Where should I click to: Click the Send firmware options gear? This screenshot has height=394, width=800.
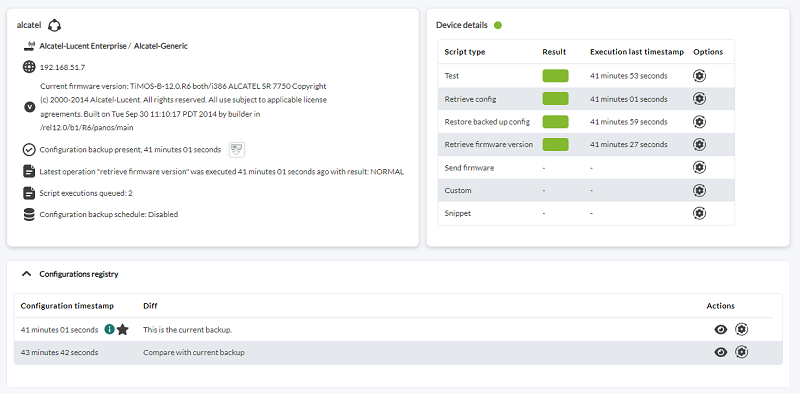point(699,167)
